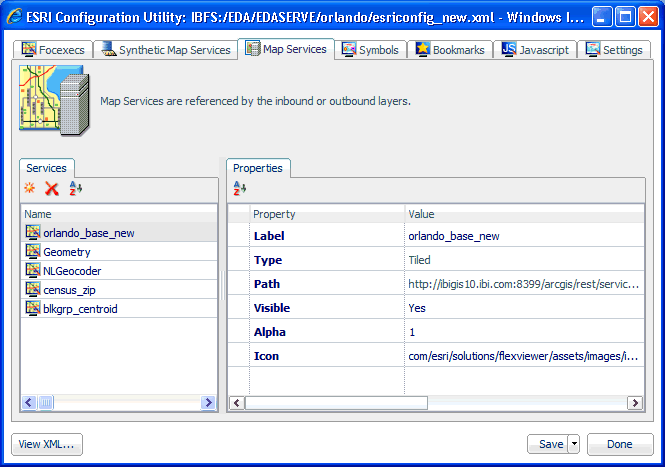Go to the Bookmarks tab
The height and width of the screenshot is (467, 665).
[x=450, y=50]
